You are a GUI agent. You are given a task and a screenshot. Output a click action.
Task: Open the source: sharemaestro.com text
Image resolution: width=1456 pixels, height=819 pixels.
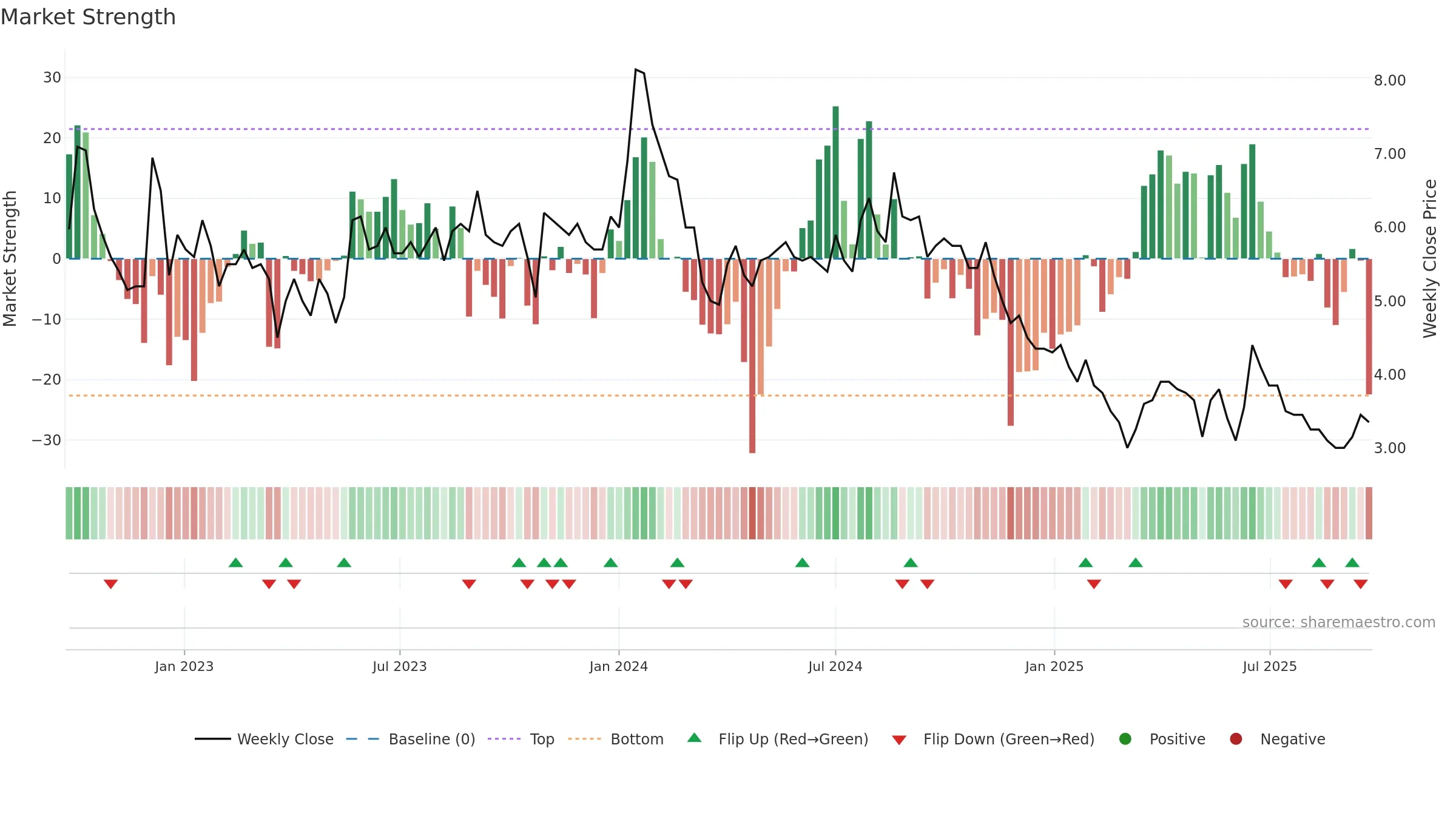pyautogui.click(x=1338, y=622)
